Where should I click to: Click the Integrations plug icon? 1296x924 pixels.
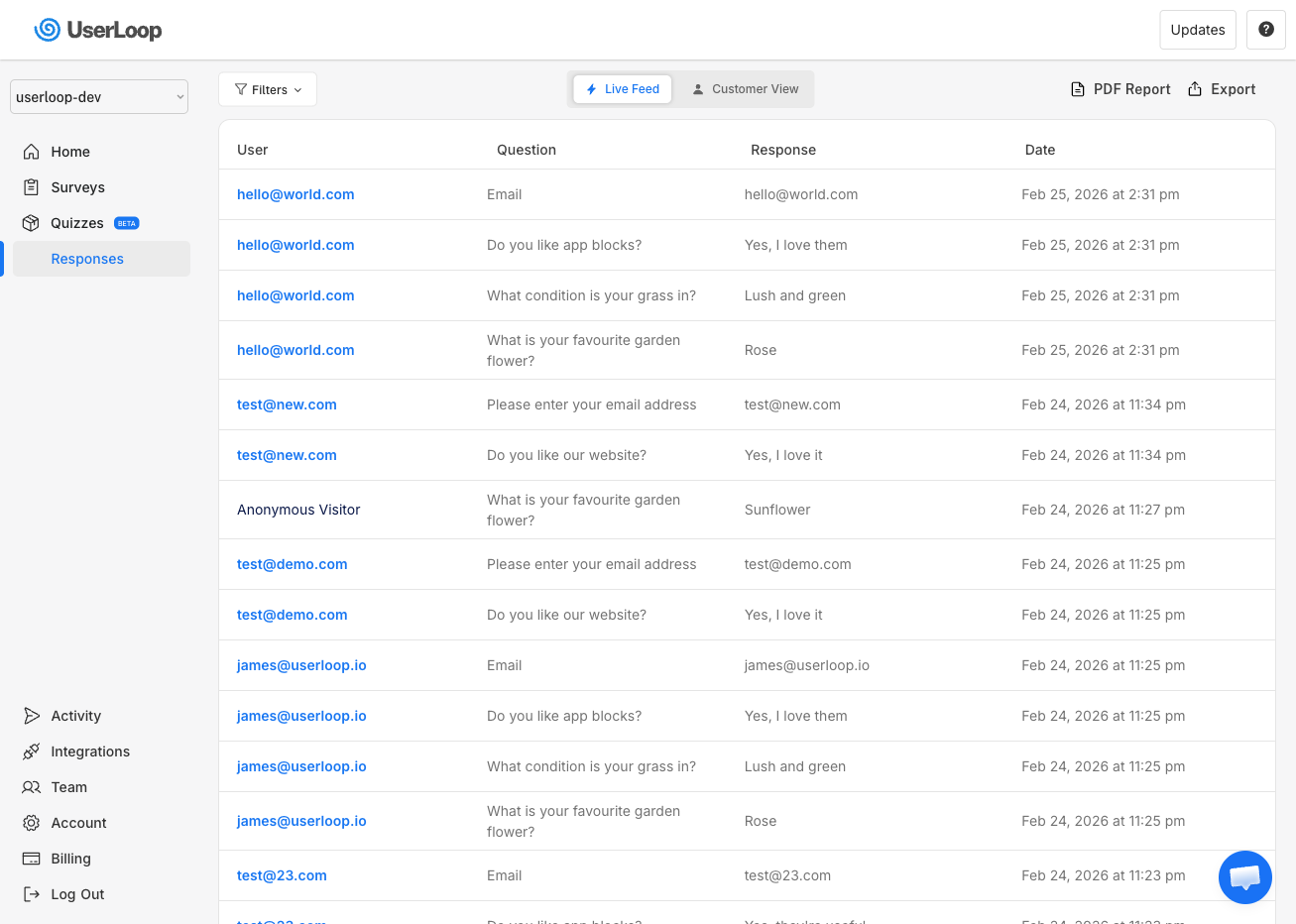pos(33,751)
